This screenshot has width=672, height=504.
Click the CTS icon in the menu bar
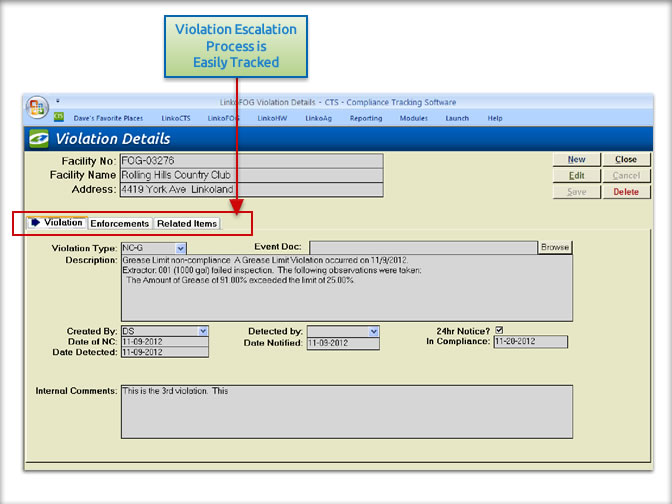(58, 117)
